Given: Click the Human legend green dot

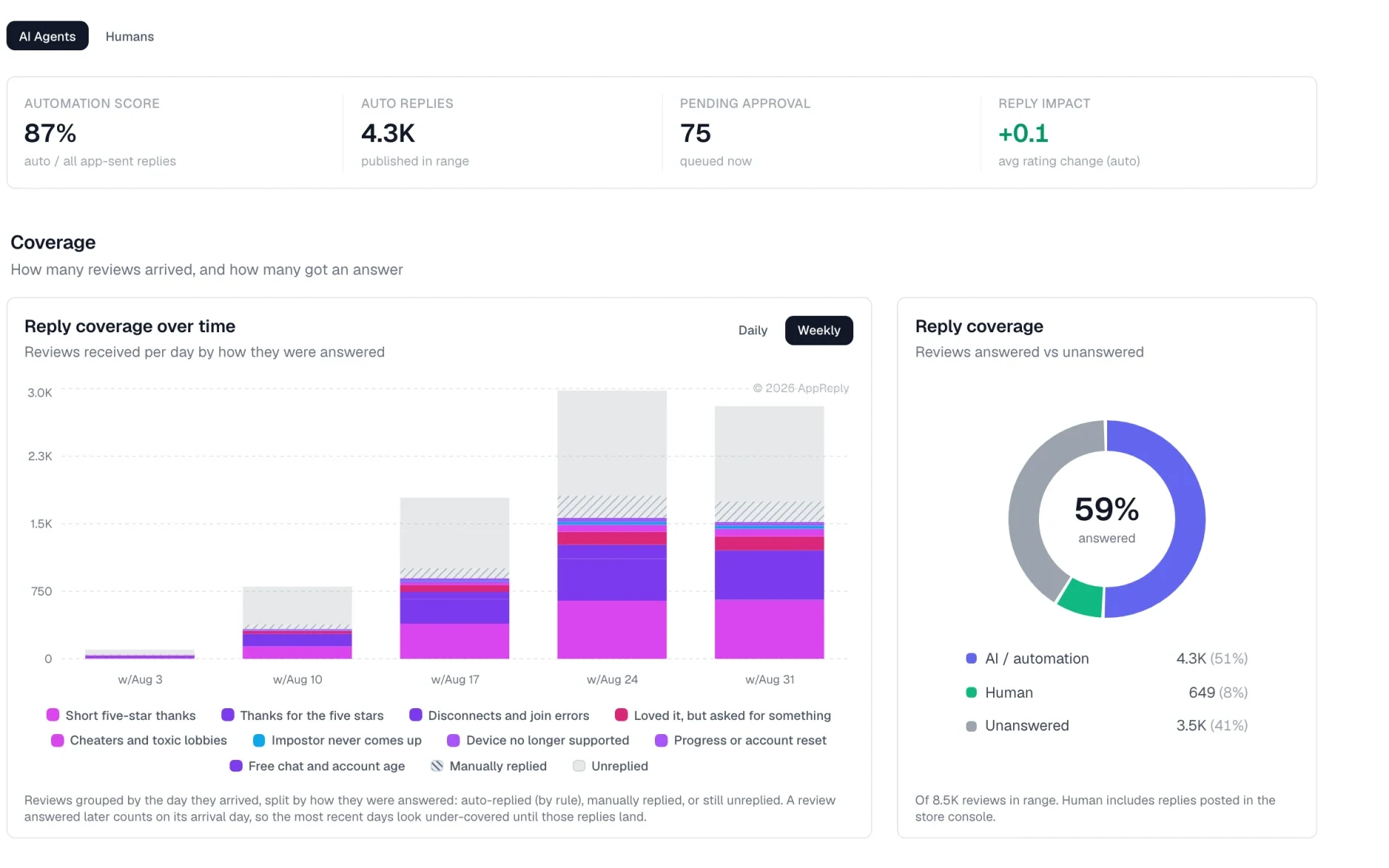Looking at the screenshot, I should coord(972,692).
